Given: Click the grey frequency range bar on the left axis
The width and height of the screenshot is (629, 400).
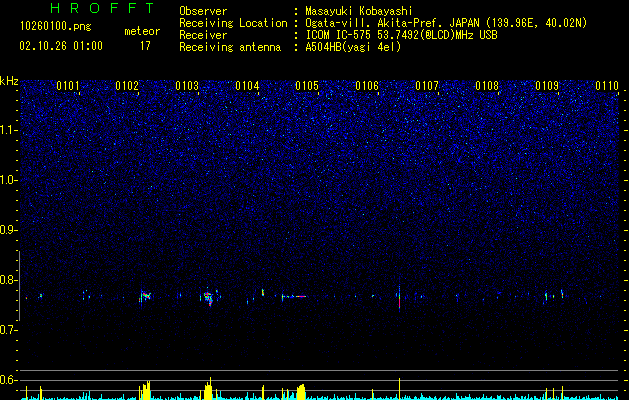Looking at the screenshot, I should 19,286.
